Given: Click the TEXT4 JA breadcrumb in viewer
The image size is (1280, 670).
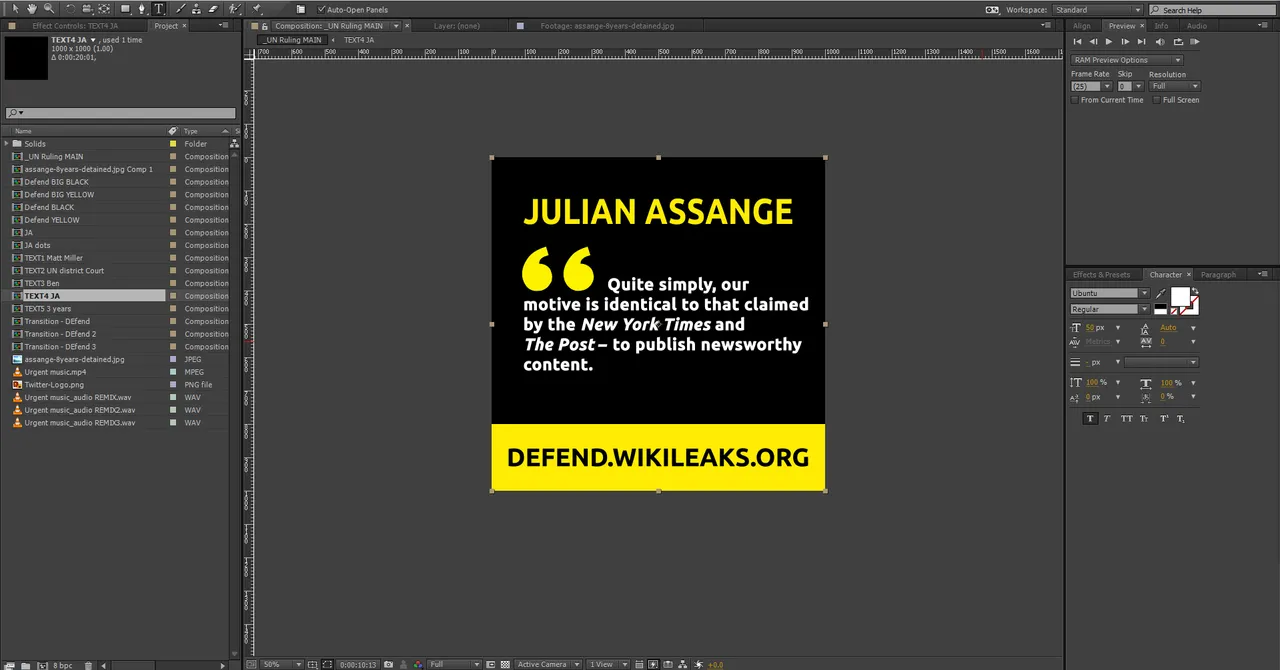Looking at the screenshot, I should (359, 40).
